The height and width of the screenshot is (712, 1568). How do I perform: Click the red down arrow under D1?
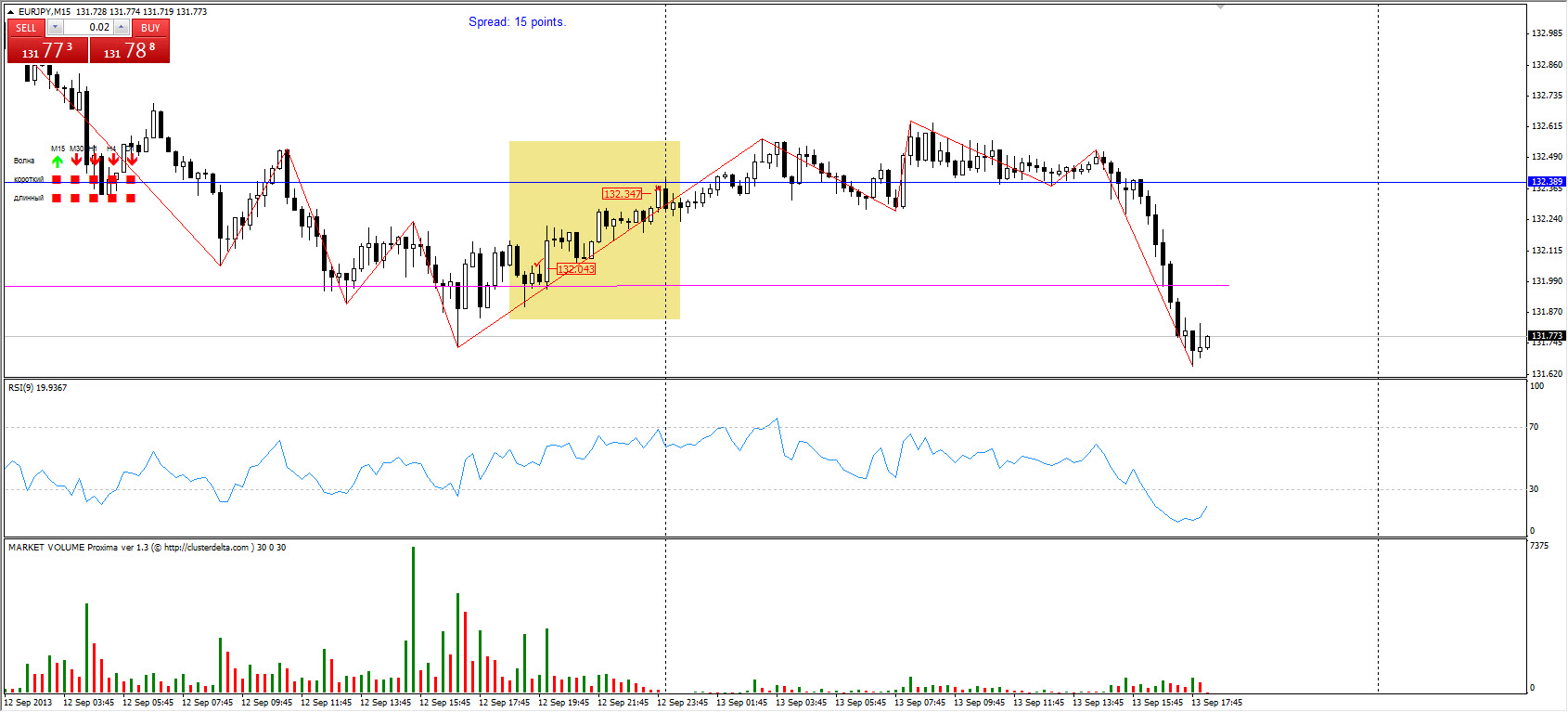(x=132, y=160)
